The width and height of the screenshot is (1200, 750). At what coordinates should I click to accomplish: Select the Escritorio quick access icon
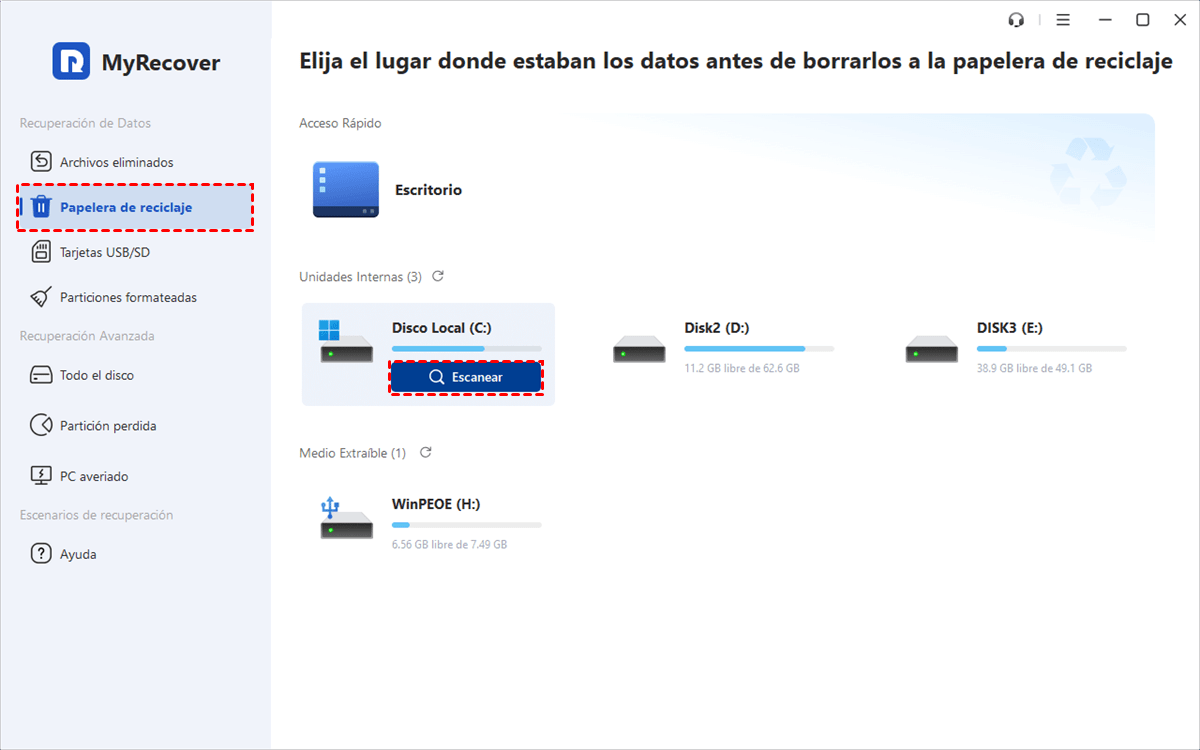tap(345, 190)
